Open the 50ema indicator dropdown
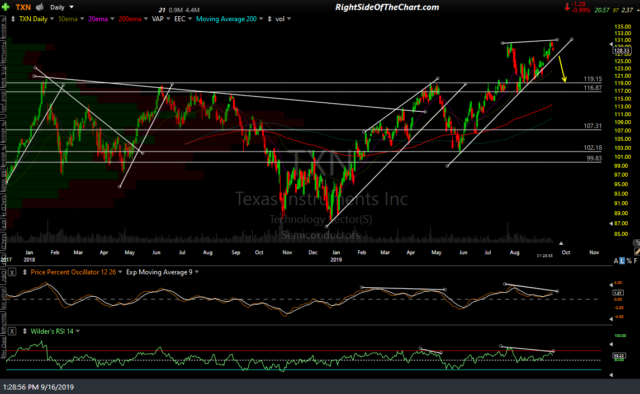This screenshot has width=640, height=394. [82, 19]
